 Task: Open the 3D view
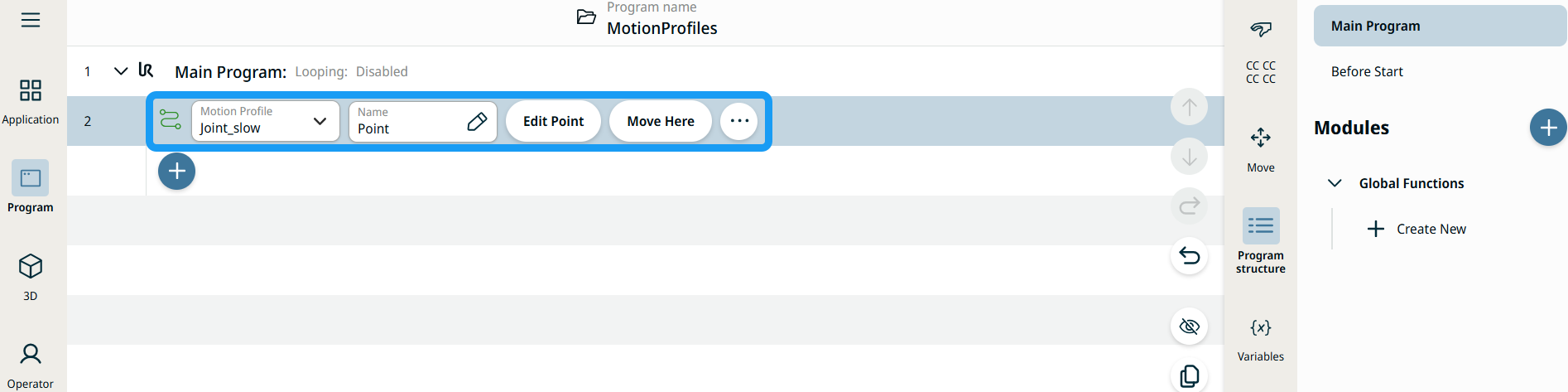coord(31,277)
